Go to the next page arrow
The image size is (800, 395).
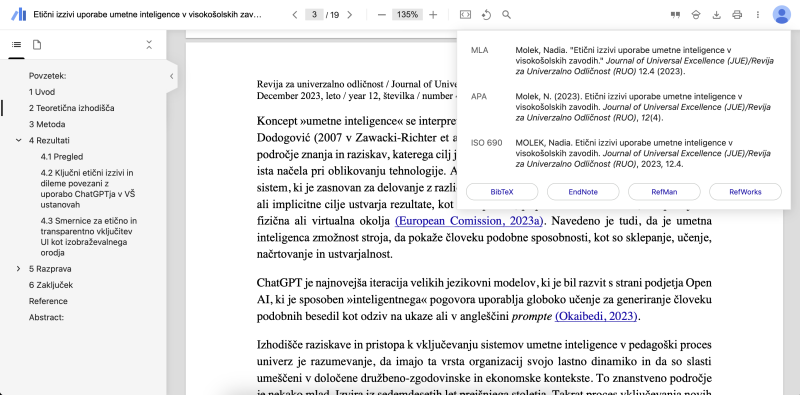[x=349, y=15]
